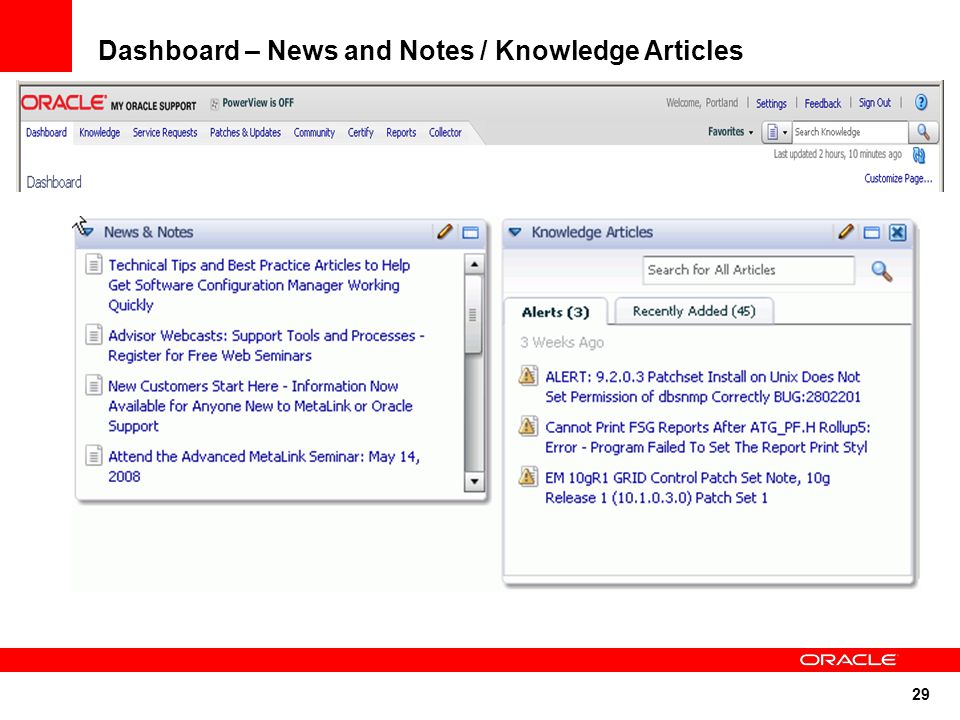Open Cannot Print FSG Reports article

click(x=708, y=437)
